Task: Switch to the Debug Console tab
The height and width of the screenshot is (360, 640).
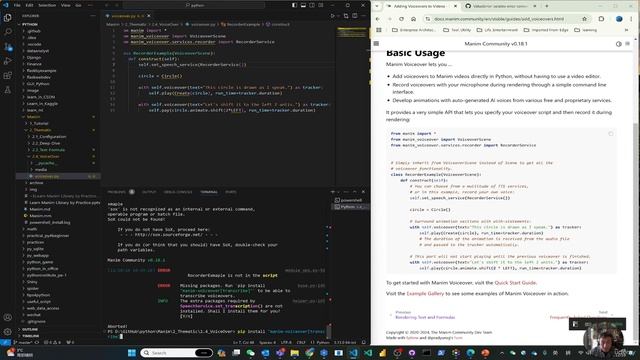Action: (x=178, y=192)
